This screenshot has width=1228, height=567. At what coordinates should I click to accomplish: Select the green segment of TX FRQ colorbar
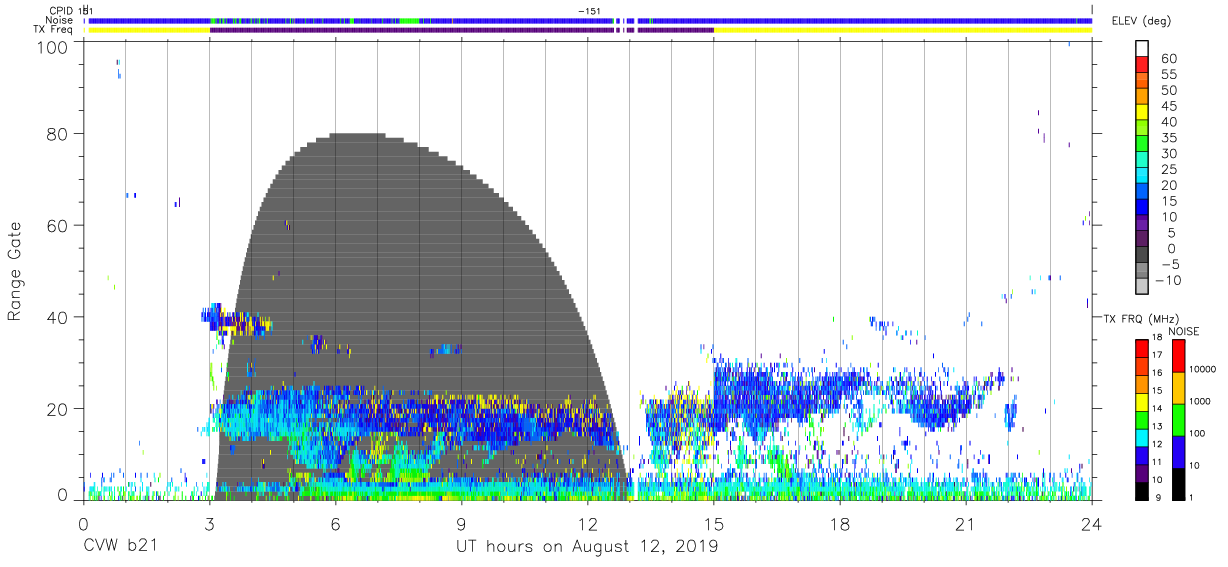tap(1142, 420)
